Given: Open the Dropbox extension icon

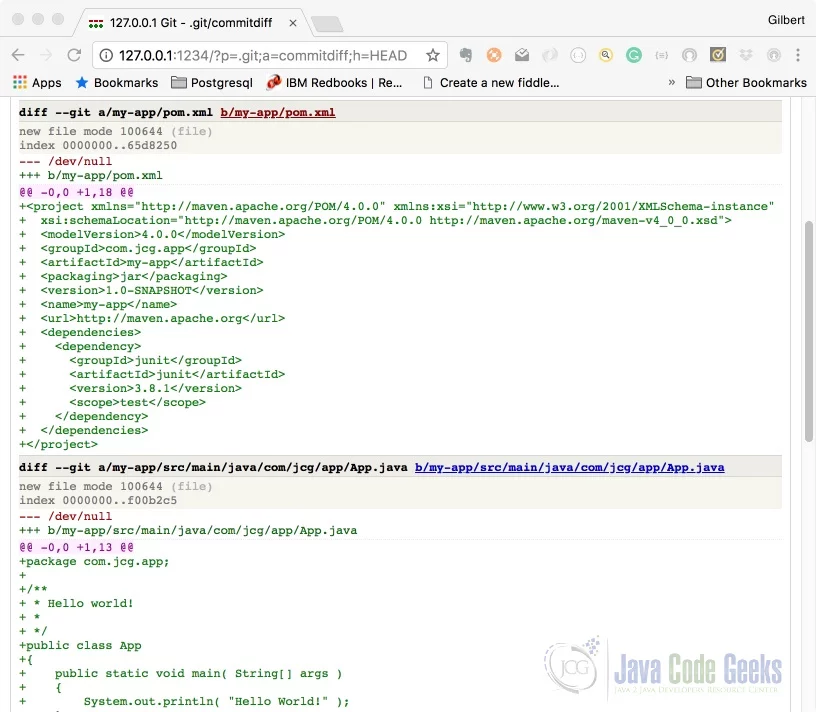Looking at the screenshot, I should [x=746, y=55].
